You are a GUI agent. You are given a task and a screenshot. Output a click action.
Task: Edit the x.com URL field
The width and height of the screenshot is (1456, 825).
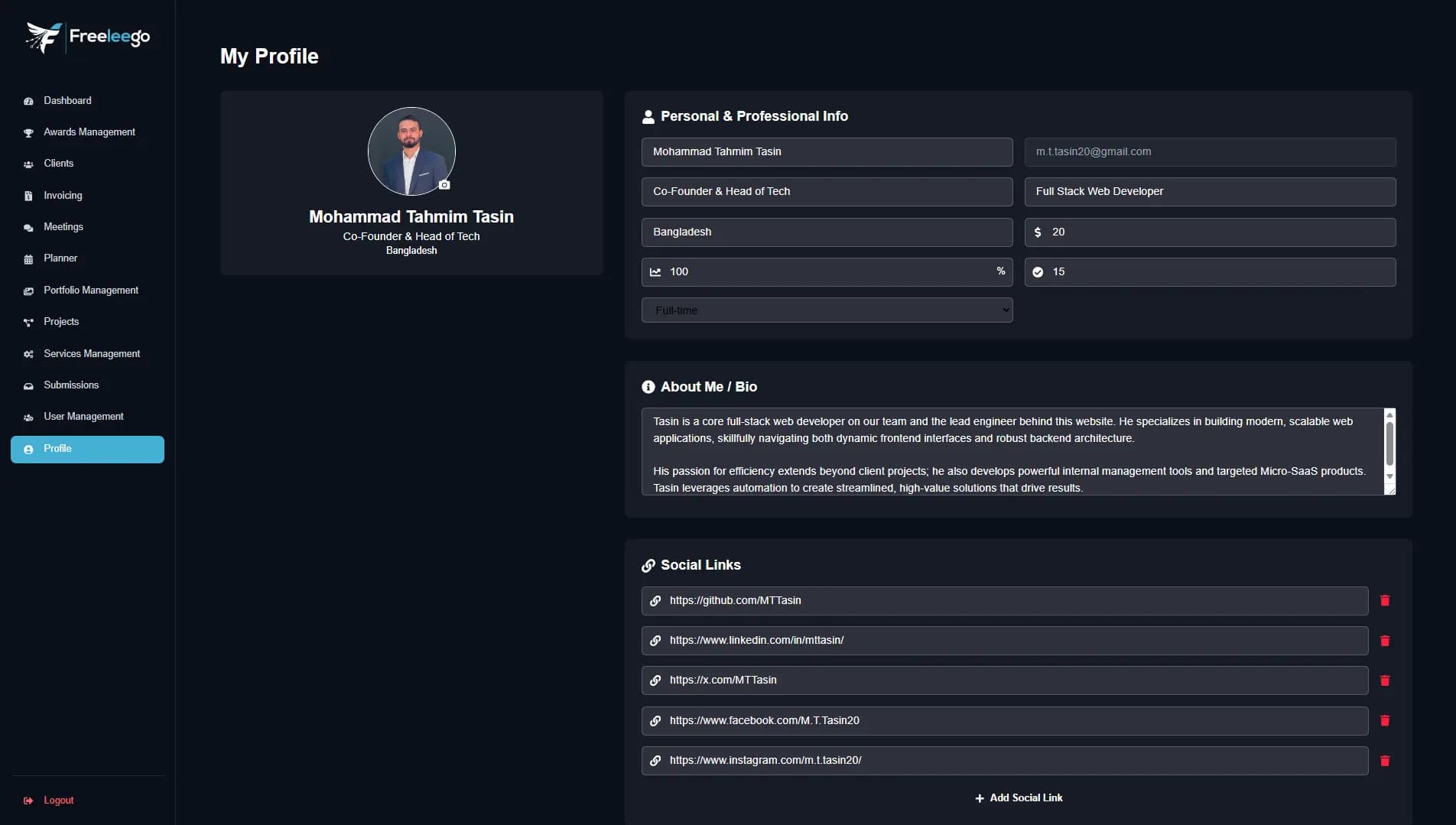point(1005,680)
